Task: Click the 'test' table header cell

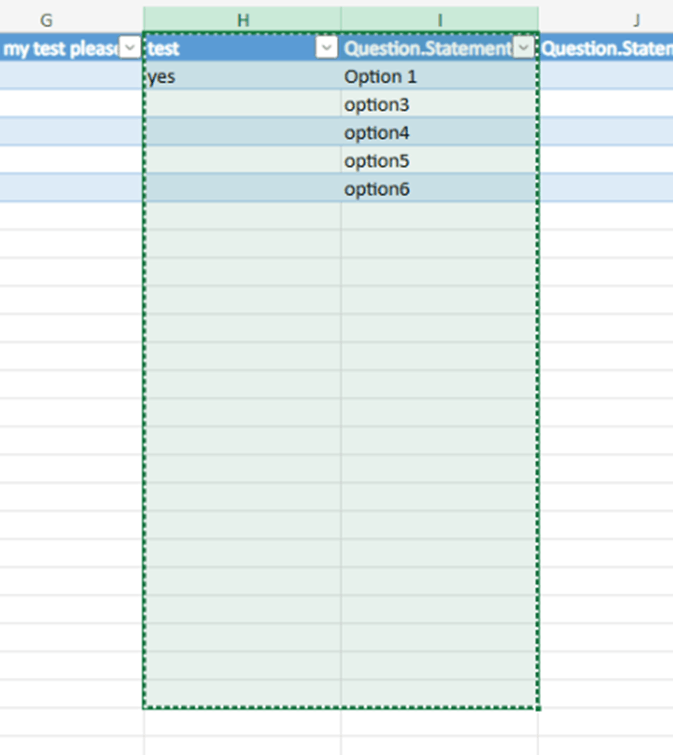Action: click(x=242, y=48)
